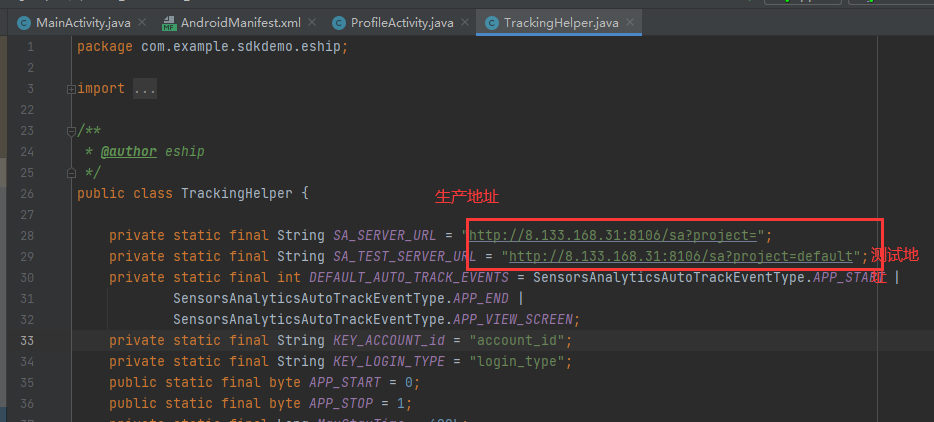Click the Javadoc fold end marker at line 25
Viewport: 934px width, 422px height.
click(x=71, y=173)
